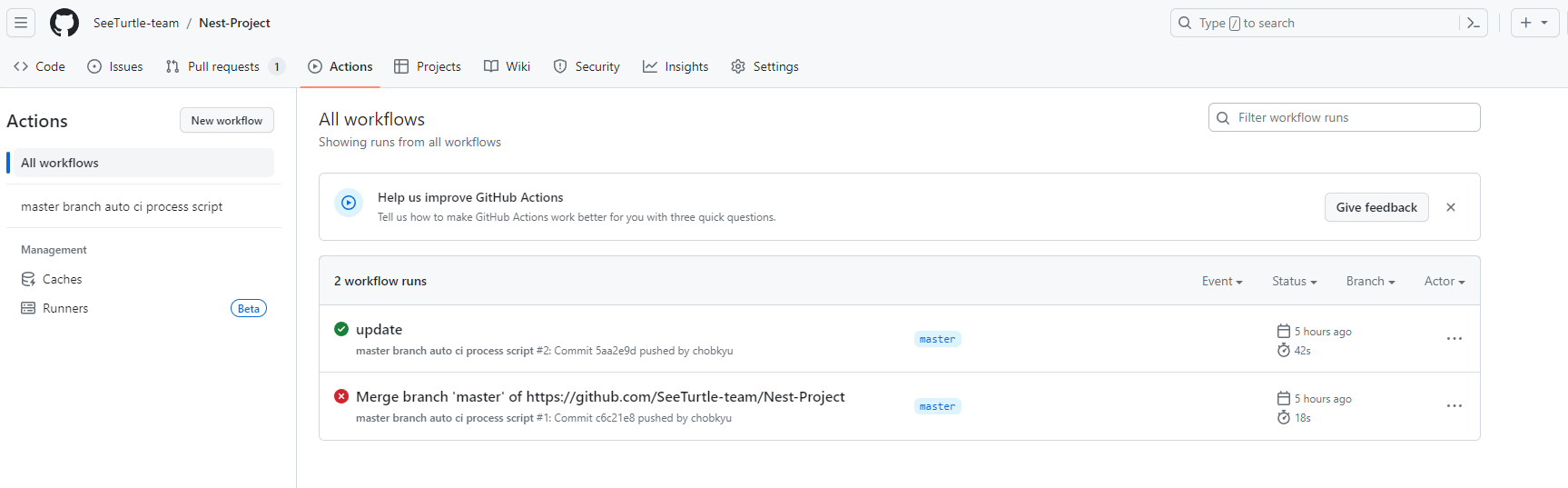Click the Give feedback button

click(1376, 207)
